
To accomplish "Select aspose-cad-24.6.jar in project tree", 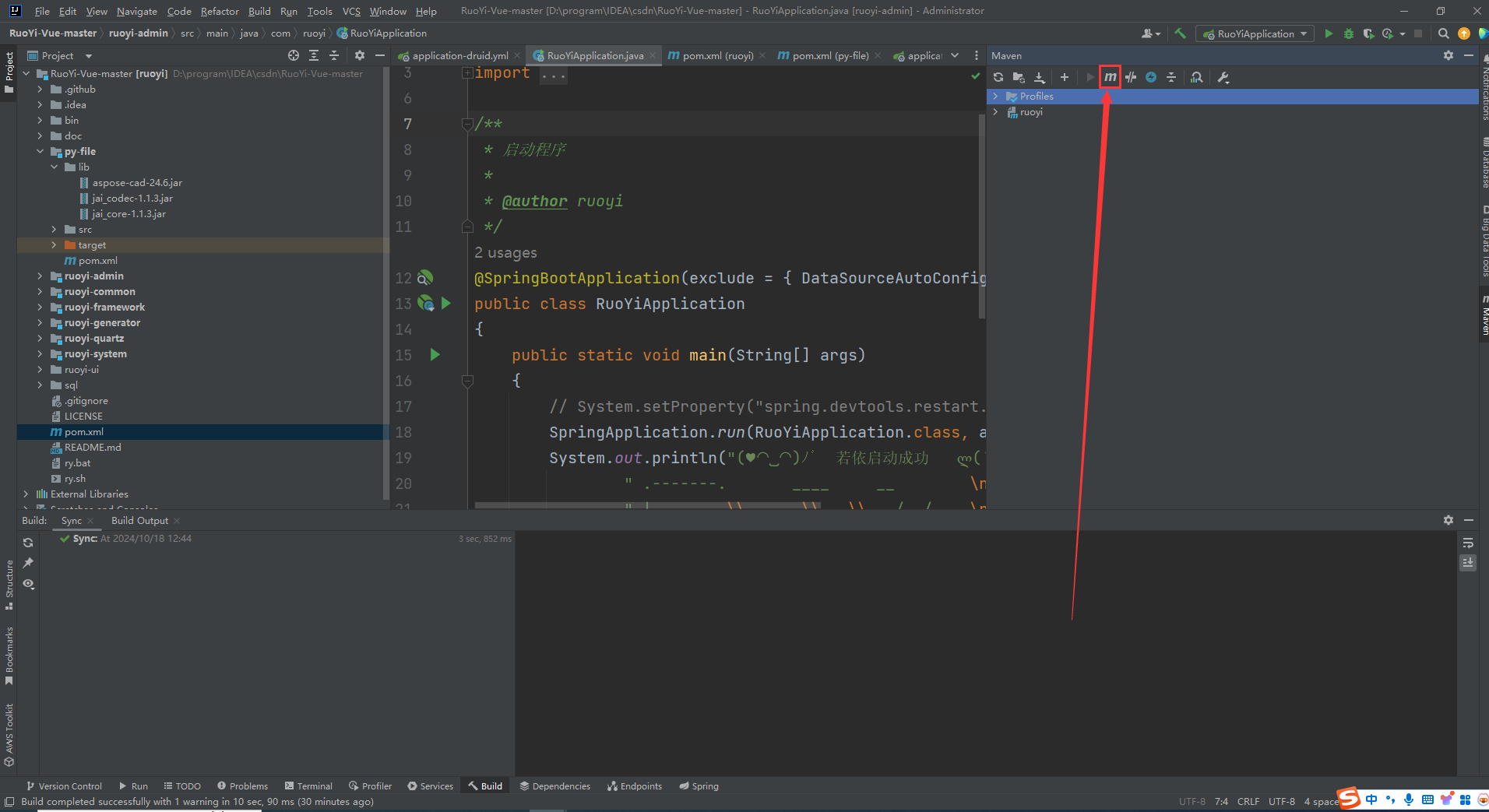I will pyautogui.click(x=137, y=182).
